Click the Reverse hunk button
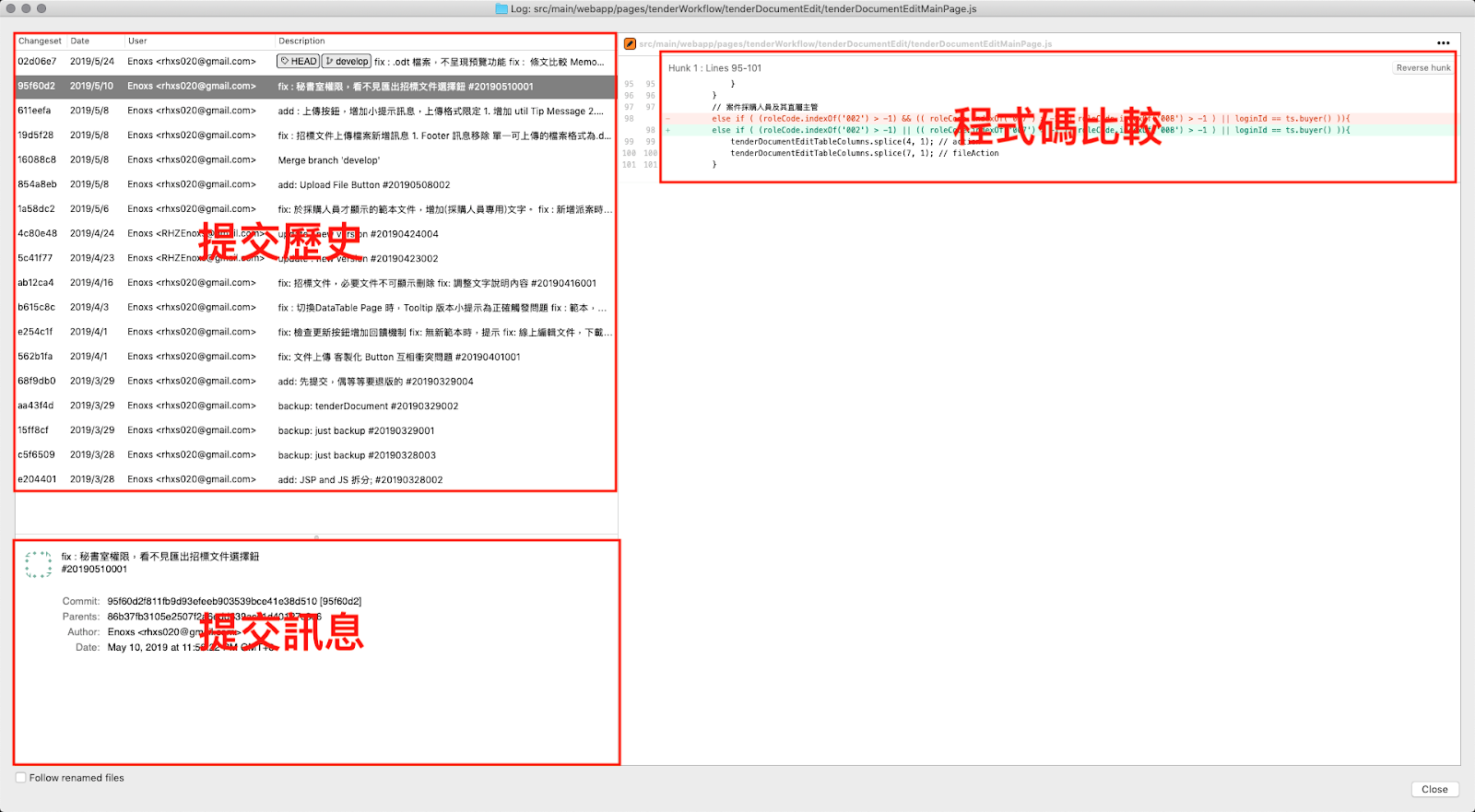Screen dimensions: 1475x812 pyautogui.click(x=1422, y=67)
